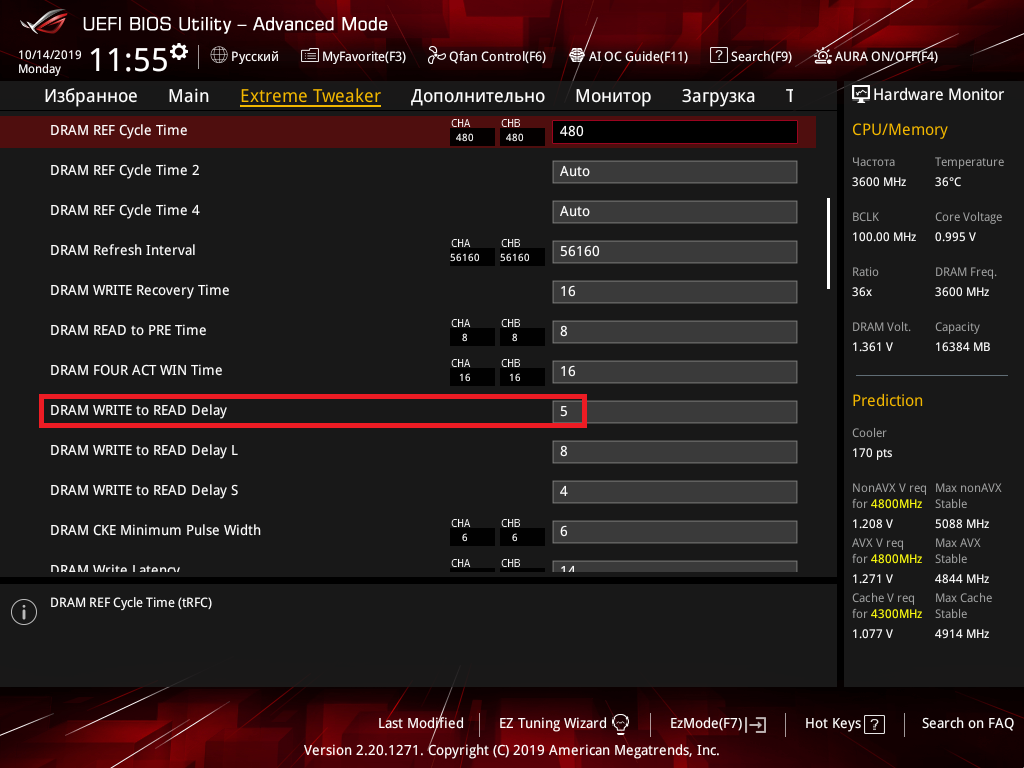The width and height of the screenshot is (1024, 768).
Task: Click EZ Tuning Wizard lightbulb icon
Action: [620, 723]
